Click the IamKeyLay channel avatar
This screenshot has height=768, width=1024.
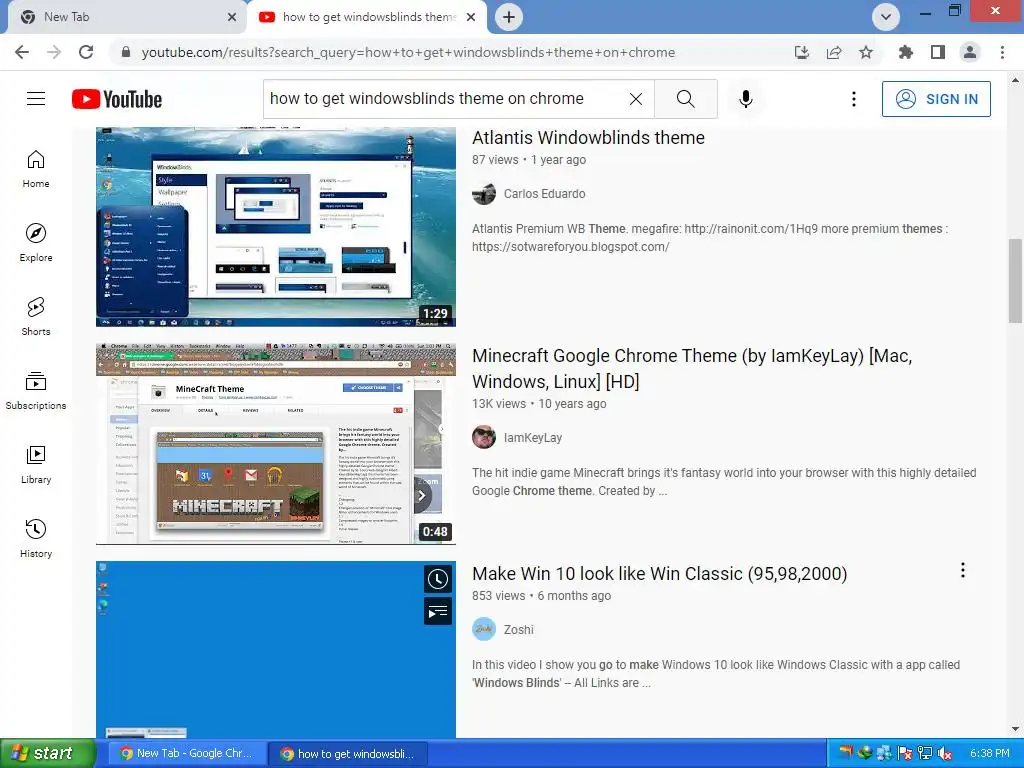click(484, 438)
